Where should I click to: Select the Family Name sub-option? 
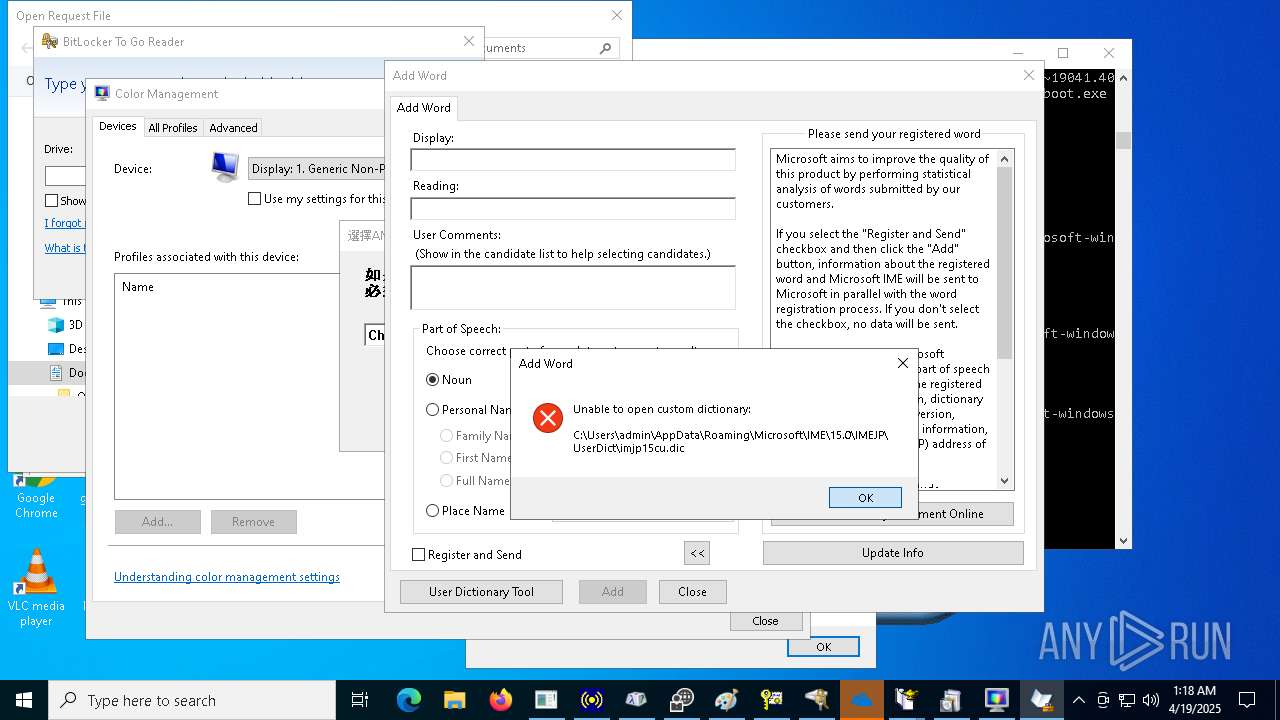tap(446, 436)
